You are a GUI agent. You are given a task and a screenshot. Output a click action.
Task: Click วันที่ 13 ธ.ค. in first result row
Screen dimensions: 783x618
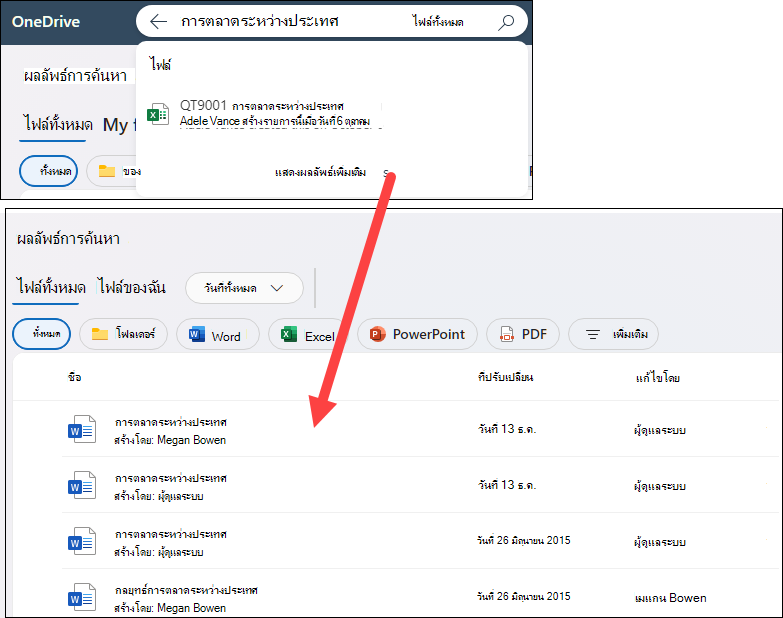click(x=506, y=429)
